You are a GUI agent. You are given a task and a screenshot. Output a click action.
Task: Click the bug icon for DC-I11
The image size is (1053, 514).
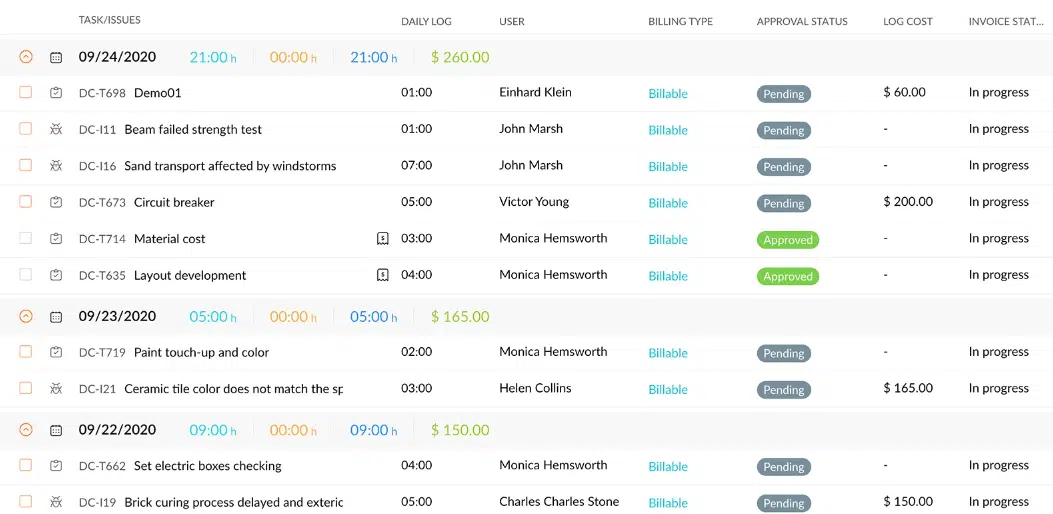pyautogui.click(x=56, y=129)
